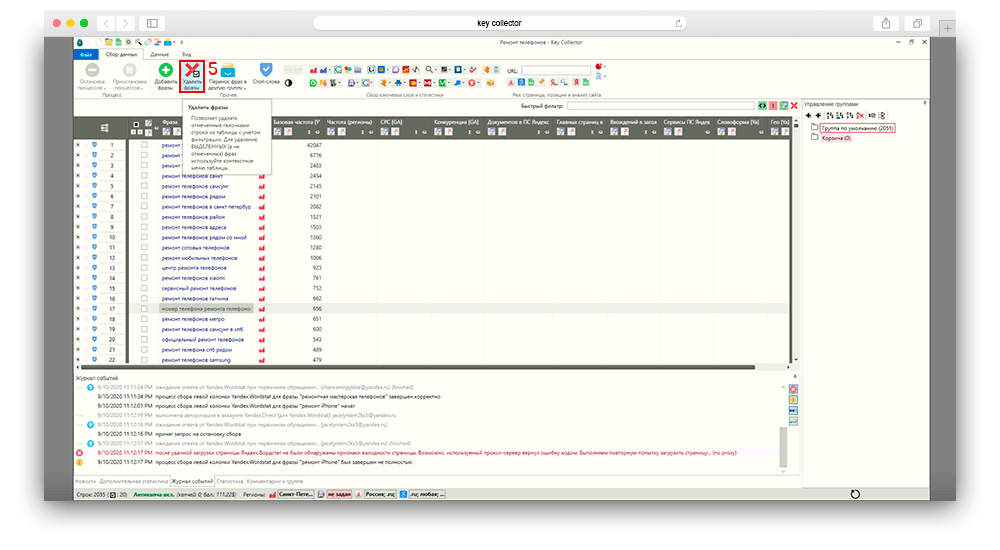Screen dimensions: 1000x550
Task: Check the checkbox for row 12
Action: coord(144,257)
